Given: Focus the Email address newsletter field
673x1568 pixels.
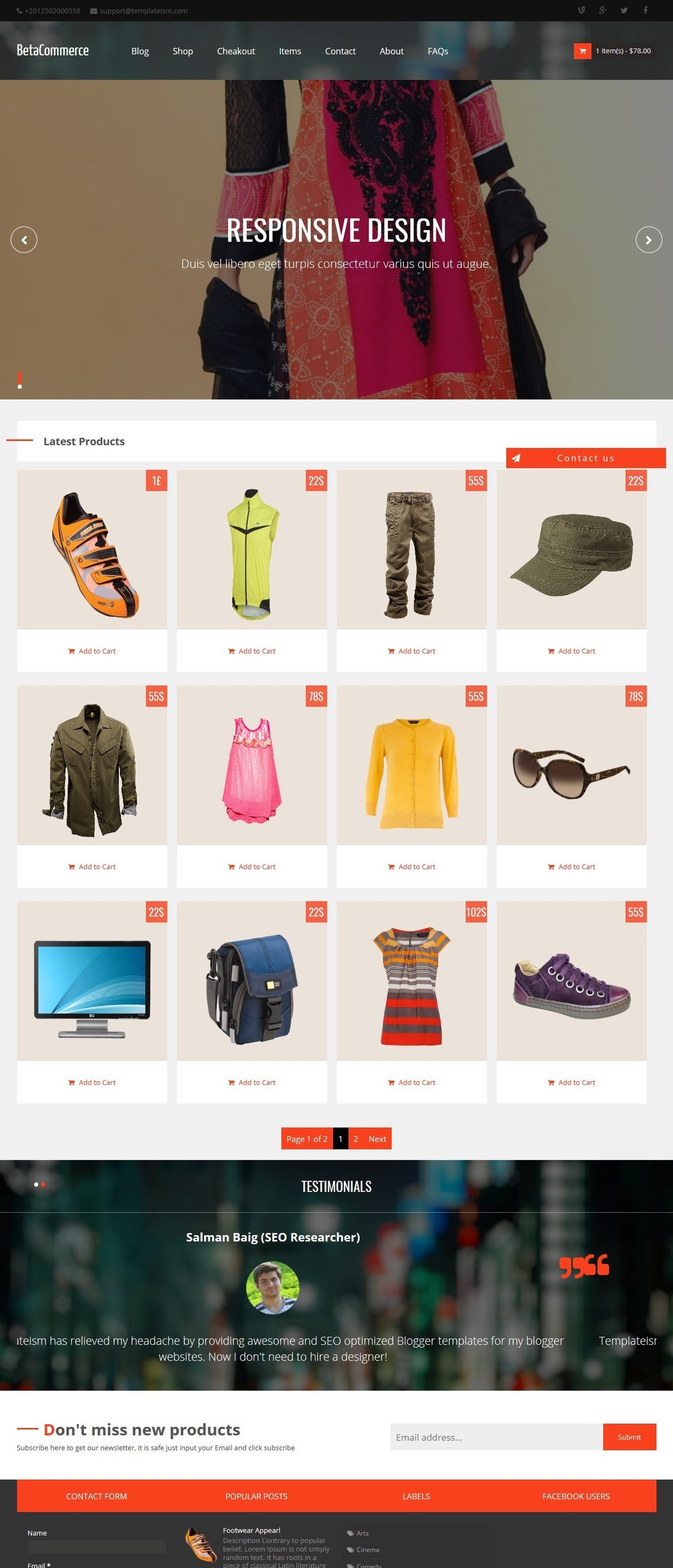Looking at the screenshot, I should click(x=496, y=1437).
